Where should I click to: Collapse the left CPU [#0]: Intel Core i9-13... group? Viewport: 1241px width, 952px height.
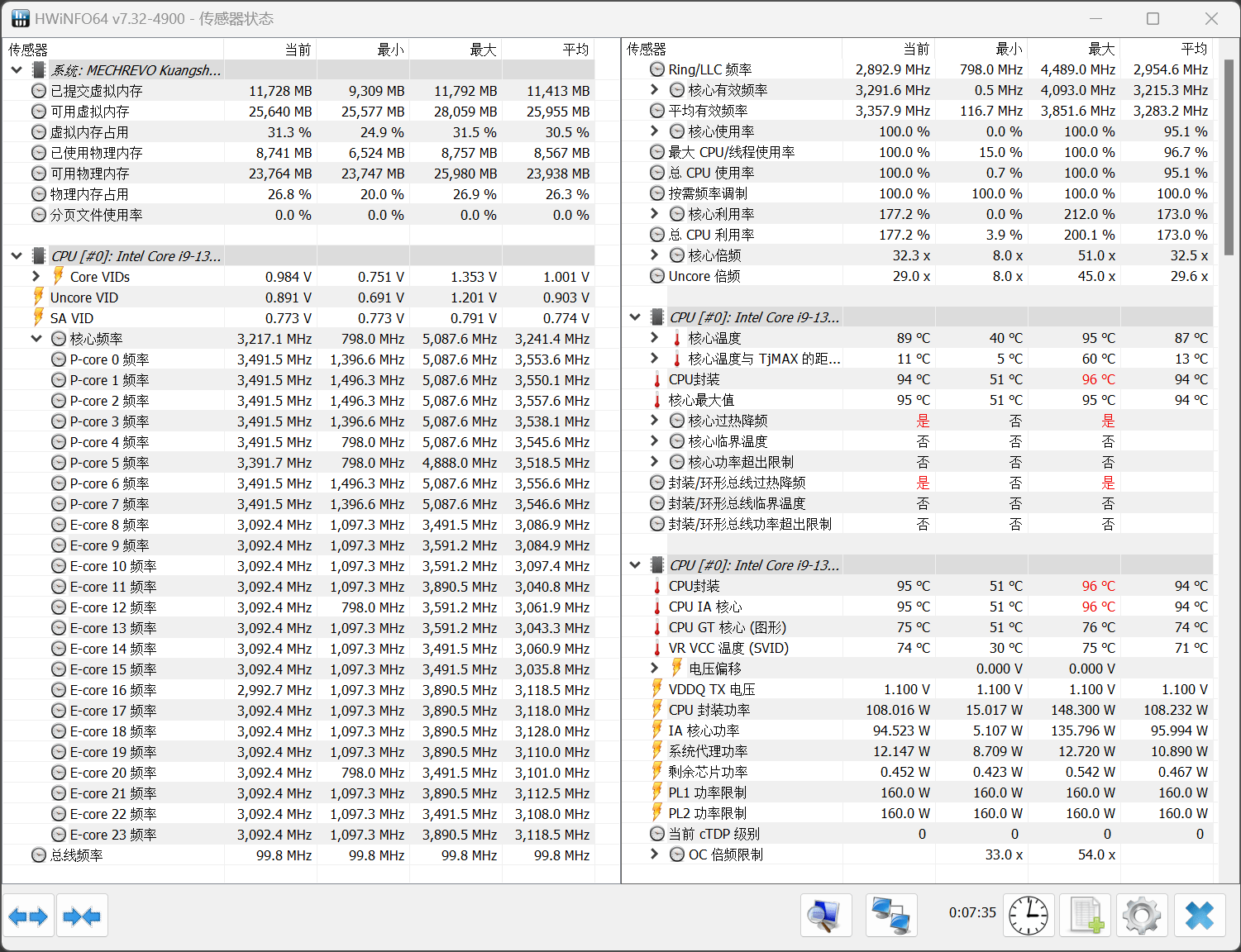(x=17, y=256)
